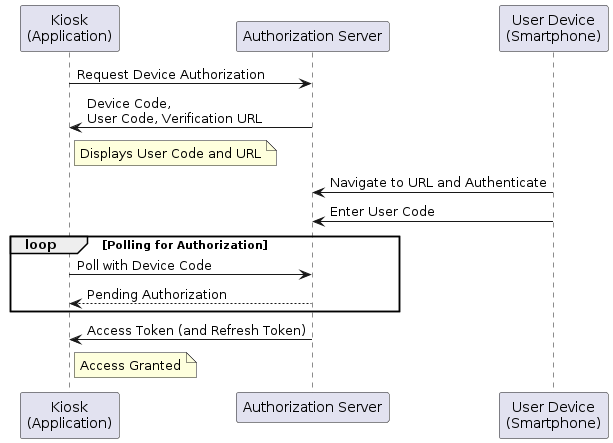Select the 'Pending Authorization' reply label
Viewport: 613px width, 443px height.
tap(157, 294)
